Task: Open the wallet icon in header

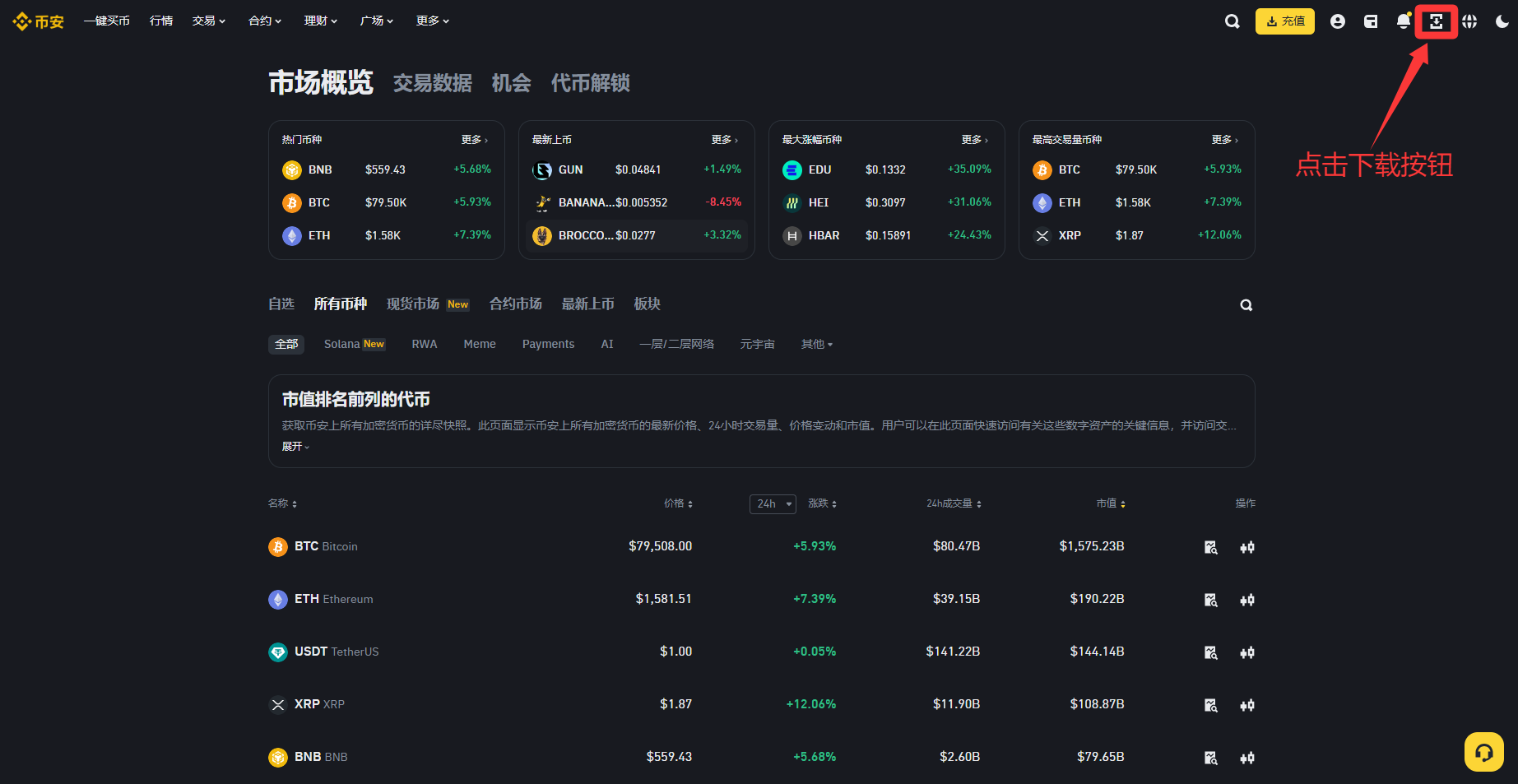Action: 1371,21
